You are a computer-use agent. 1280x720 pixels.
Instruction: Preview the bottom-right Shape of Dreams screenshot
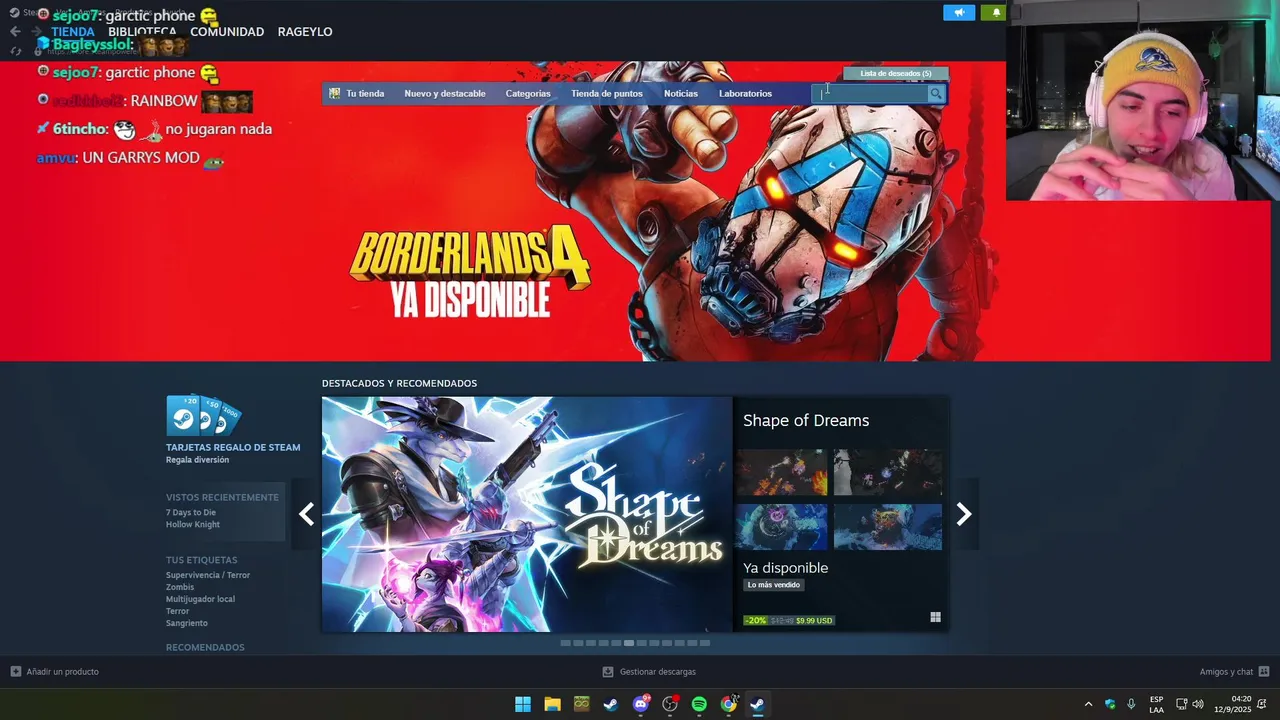tap(888, 527)
